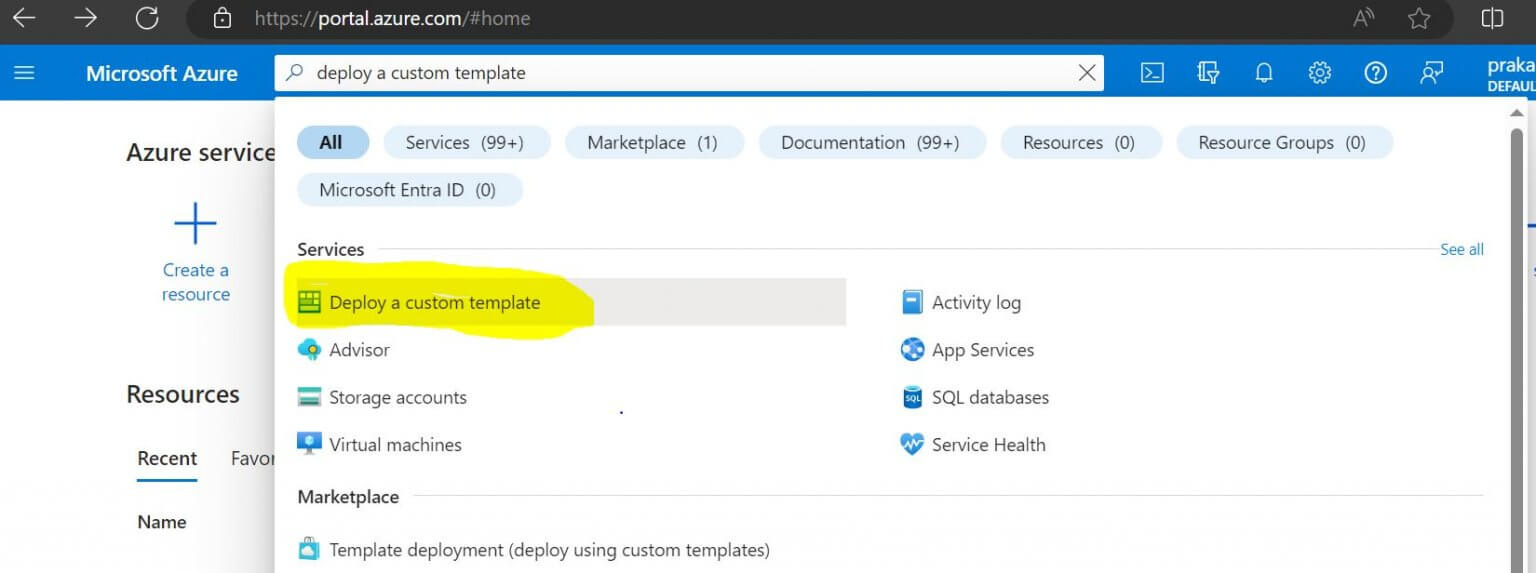
Task: Click the Feedback icon in header
Action: [x=1432, y=73]
